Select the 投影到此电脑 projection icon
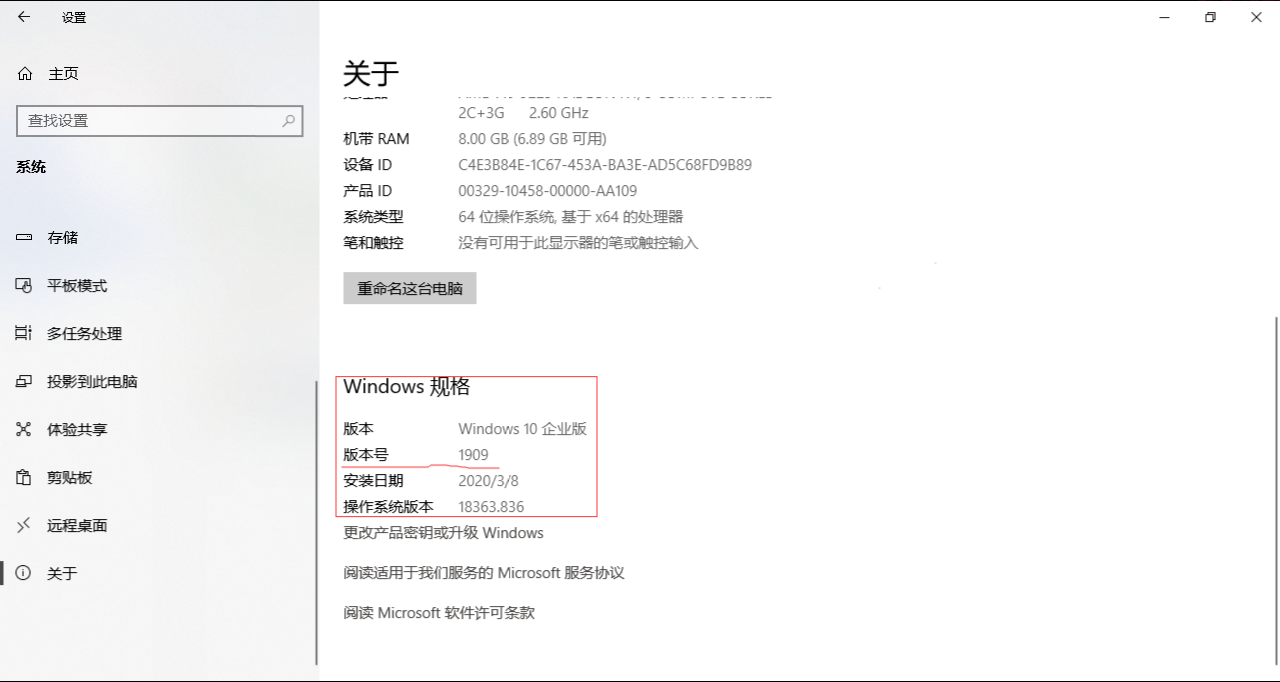 25,382
